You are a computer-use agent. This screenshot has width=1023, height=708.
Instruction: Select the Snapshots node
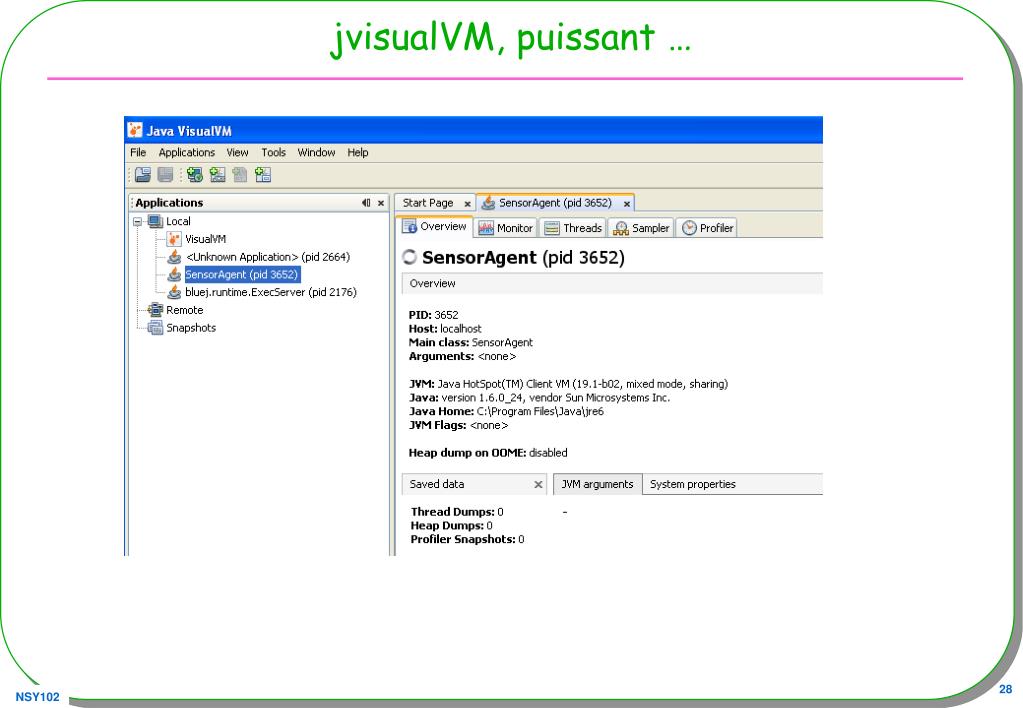coord(191,328)
